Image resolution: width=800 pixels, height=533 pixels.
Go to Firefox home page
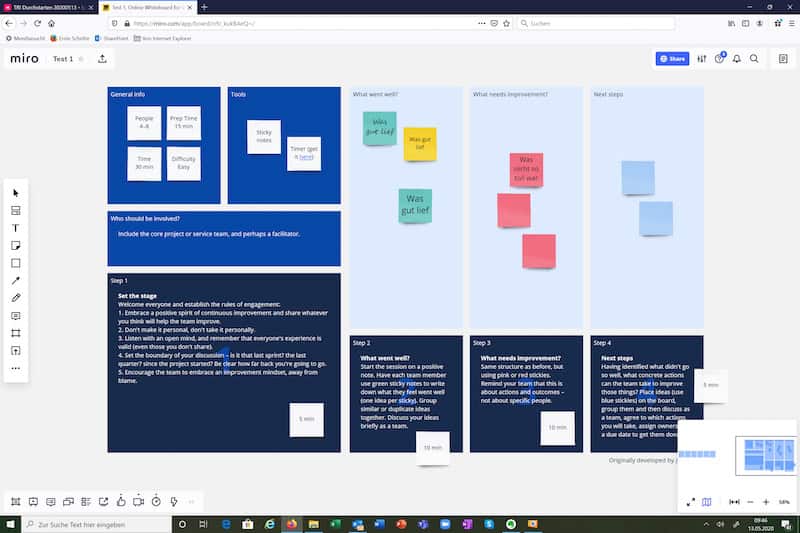52,23
